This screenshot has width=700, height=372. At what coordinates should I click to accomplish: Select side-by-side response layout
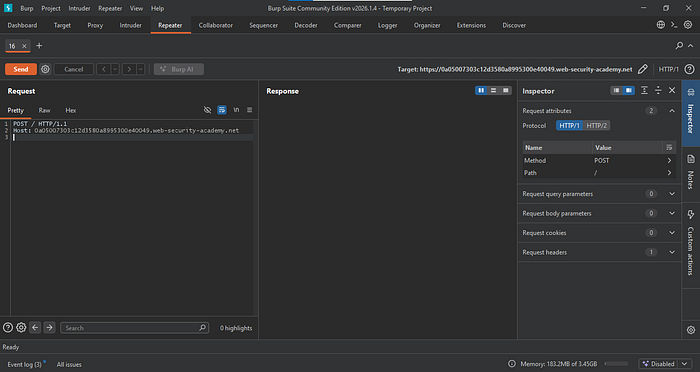pyautogui.click(x=481, y=91)
